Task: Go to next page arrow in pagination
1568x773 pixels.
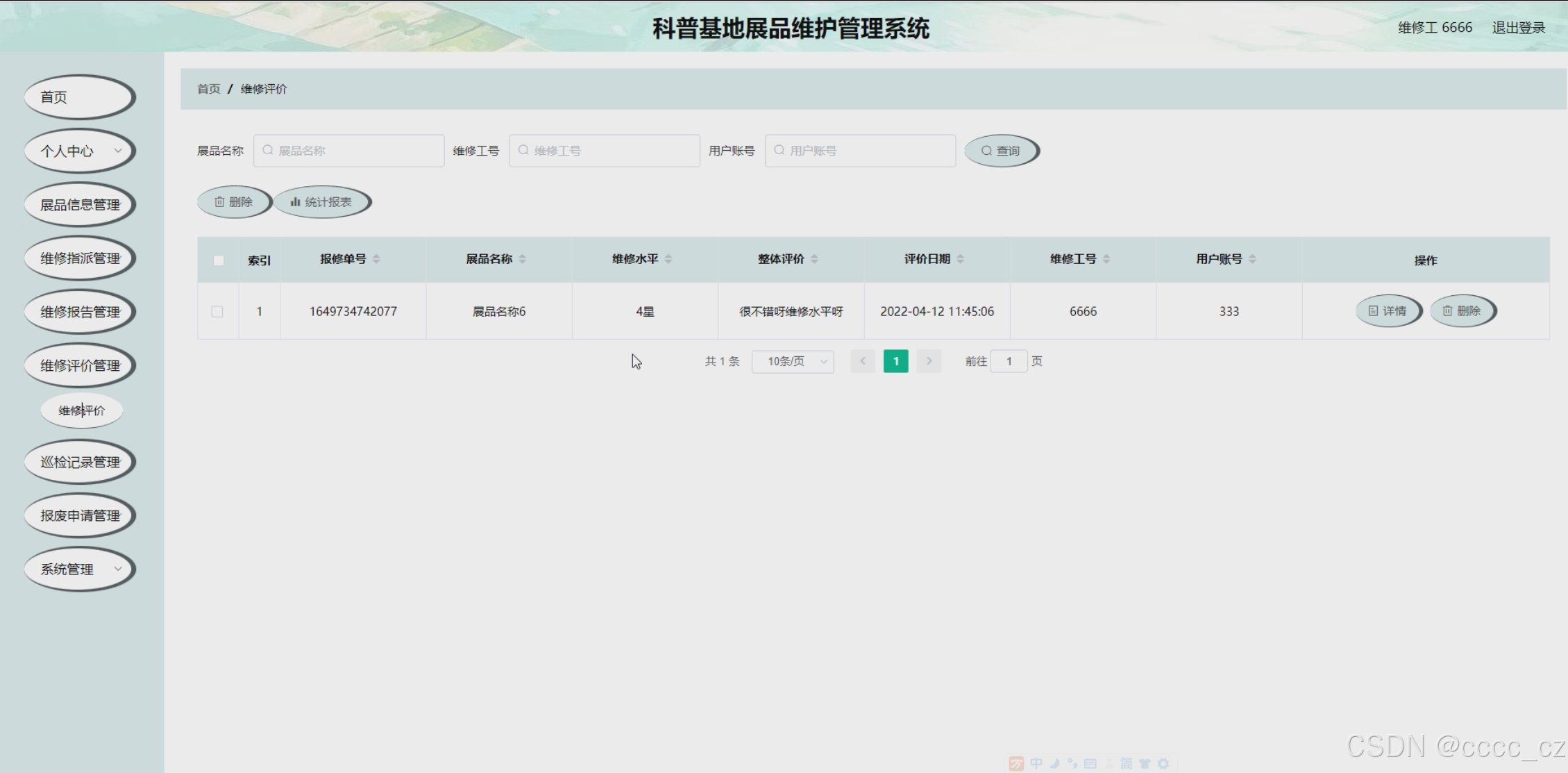Action: click(x=929, y=361)
